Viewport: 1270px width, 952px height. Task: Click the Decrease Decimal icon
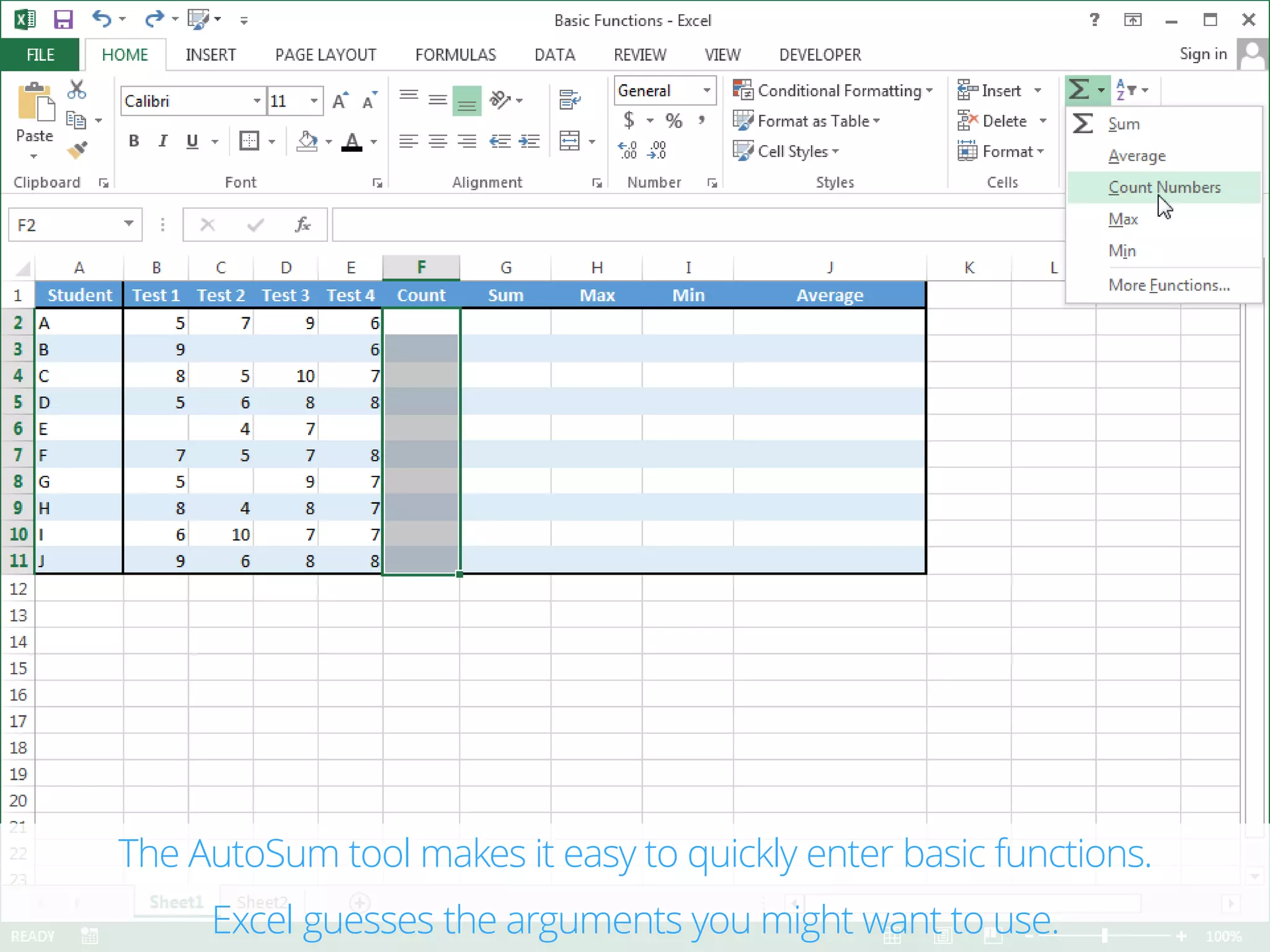click(657, 150)
